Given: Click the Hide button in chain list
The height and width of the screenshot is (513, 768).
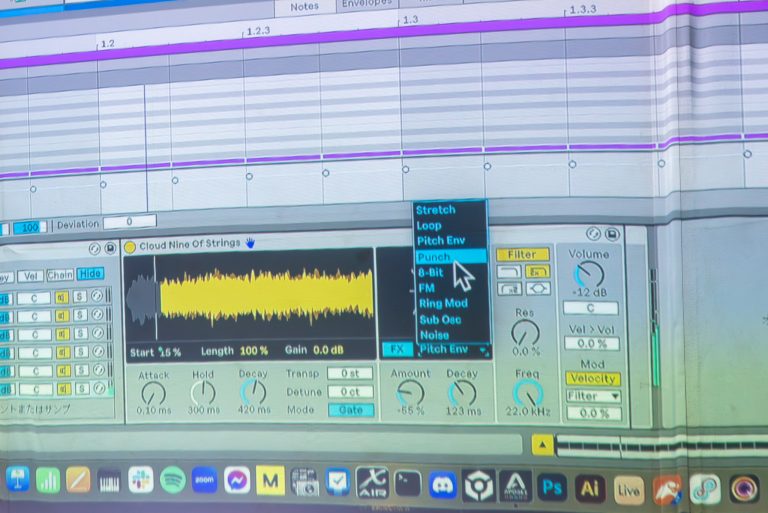Looking at the screenshot, I should tap(90, 274).
